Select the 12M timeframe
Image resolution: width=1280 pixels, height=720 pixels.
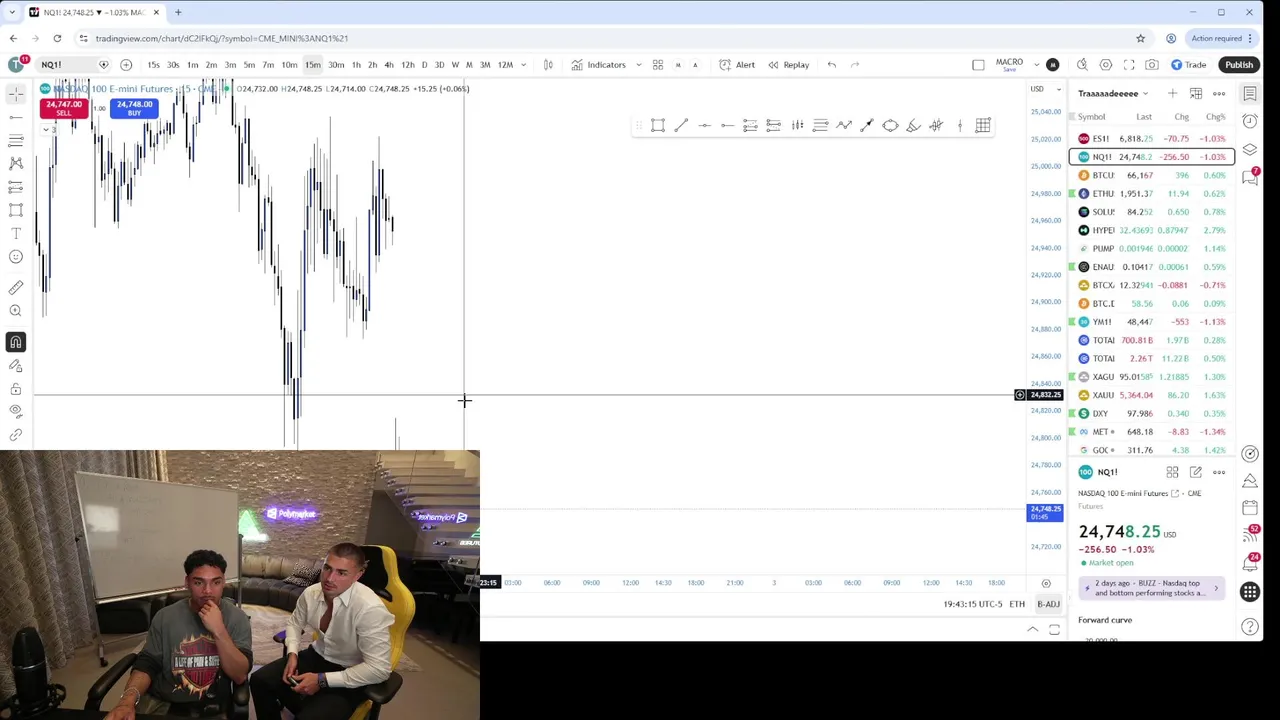(505, 65)
